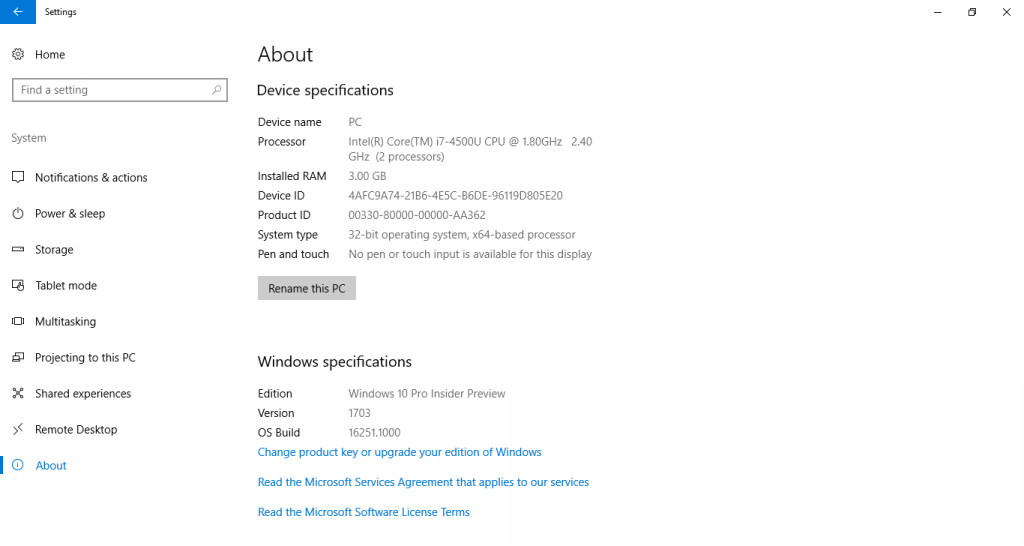Screen dimensions: 1024x546
Task: Click the About info icon
Action: pos(18,465)
